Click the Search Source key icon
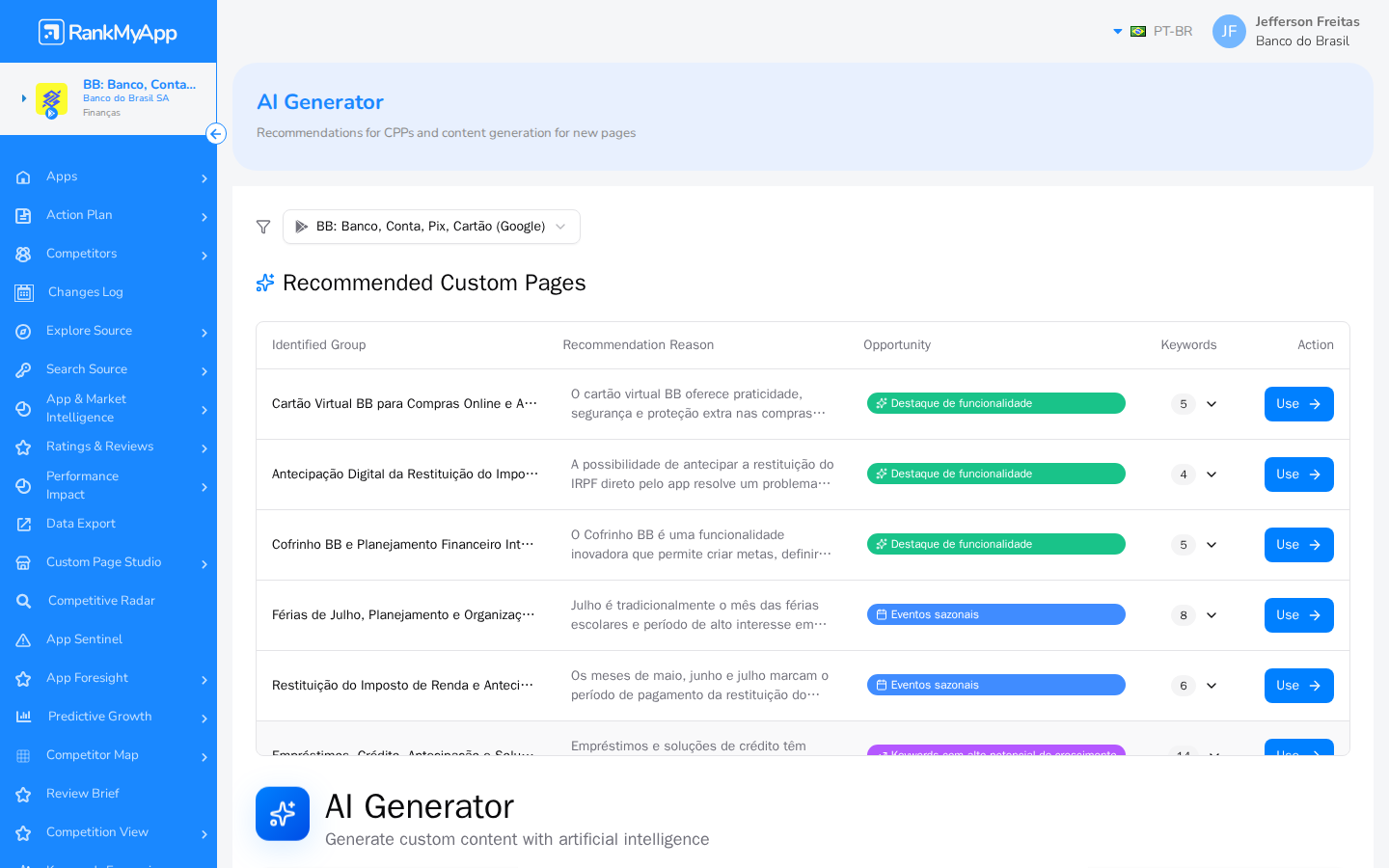 tap(23, 369)
